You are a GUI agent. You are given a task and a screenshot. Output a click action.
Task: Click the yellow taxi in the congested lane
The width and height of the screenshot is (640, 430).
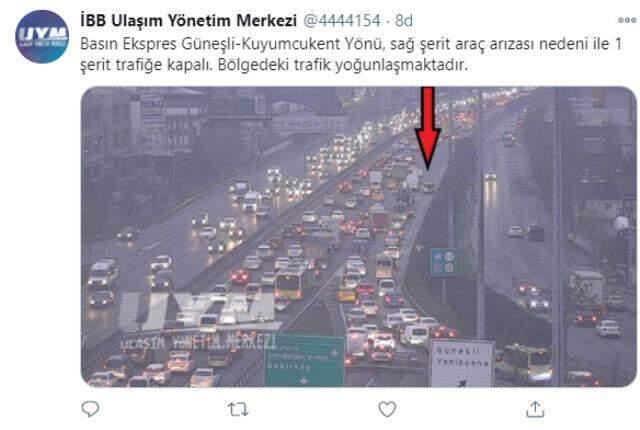[347, 294]
